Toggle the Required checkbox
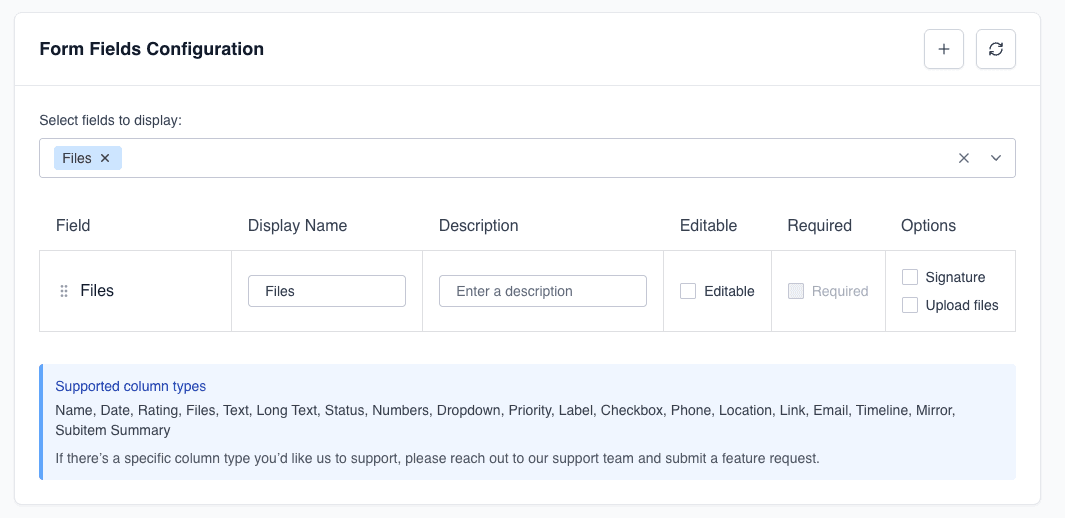The width and height of the screenshot is (1072, 518). click(x=796, y=291)
